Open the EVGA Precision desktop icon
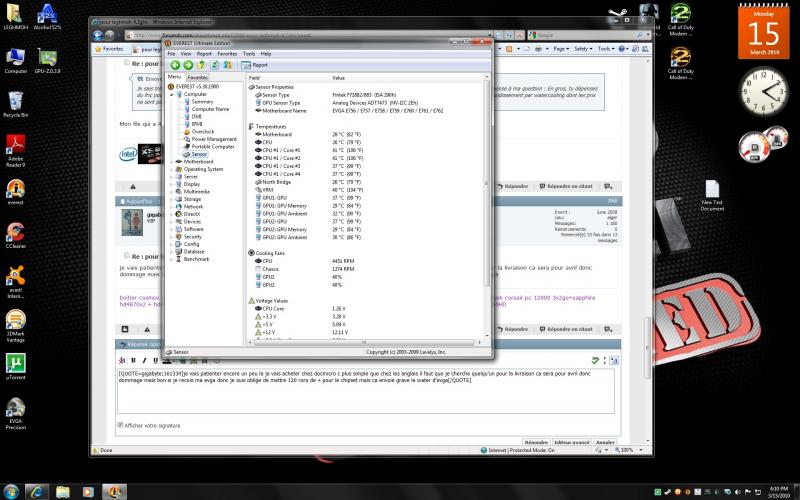The width and height of the screenshot is (800, 500). tap(15, 410)
